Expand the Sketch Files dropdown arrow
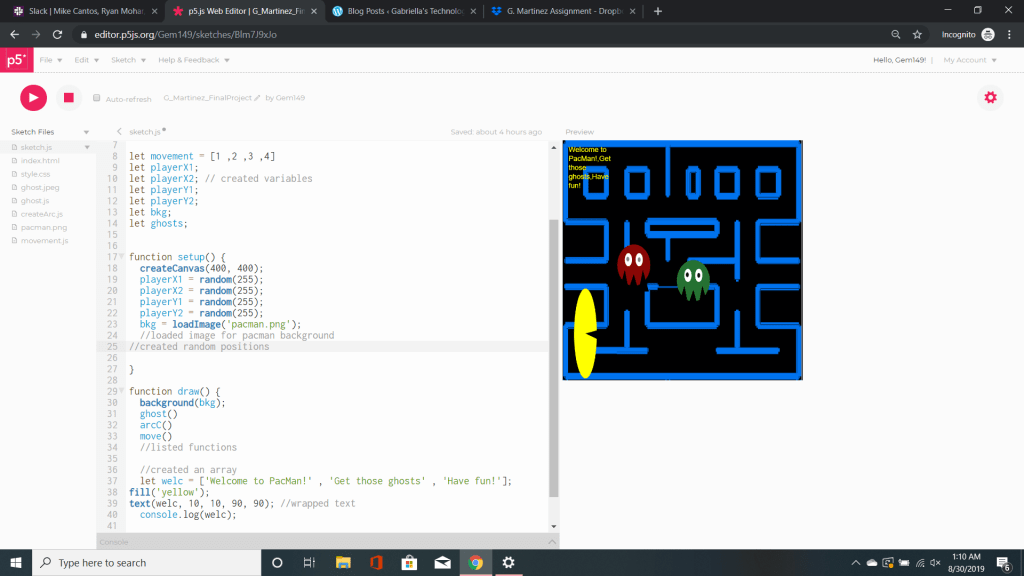This screenshot has width=1024, height=576. coord(86,132)
